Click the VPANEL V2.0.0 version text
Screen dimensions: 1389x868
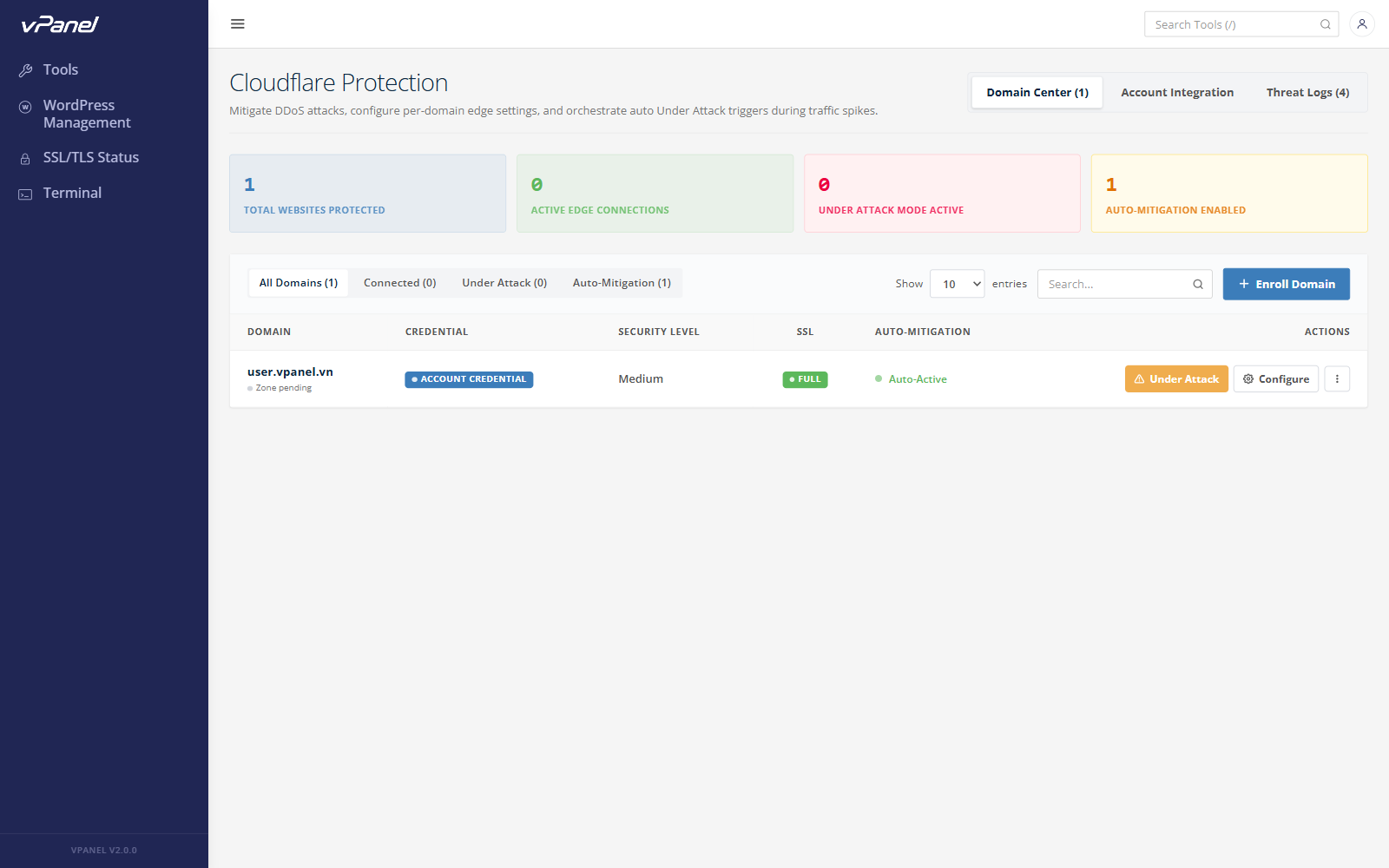point(104,851)
